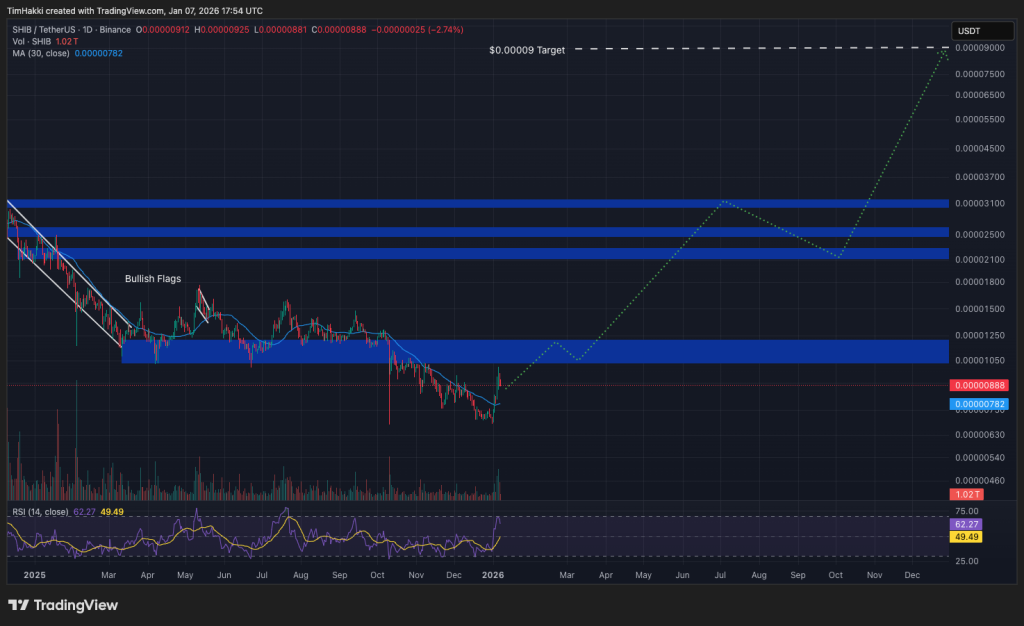1024x626 pixels.
Task: Select the white dashed target line
Action: [x=761, y=48]
